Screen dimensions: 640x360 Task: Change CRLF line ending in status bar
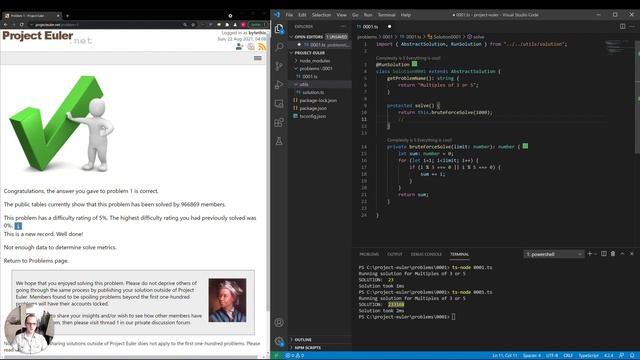[x=568, y=356]
